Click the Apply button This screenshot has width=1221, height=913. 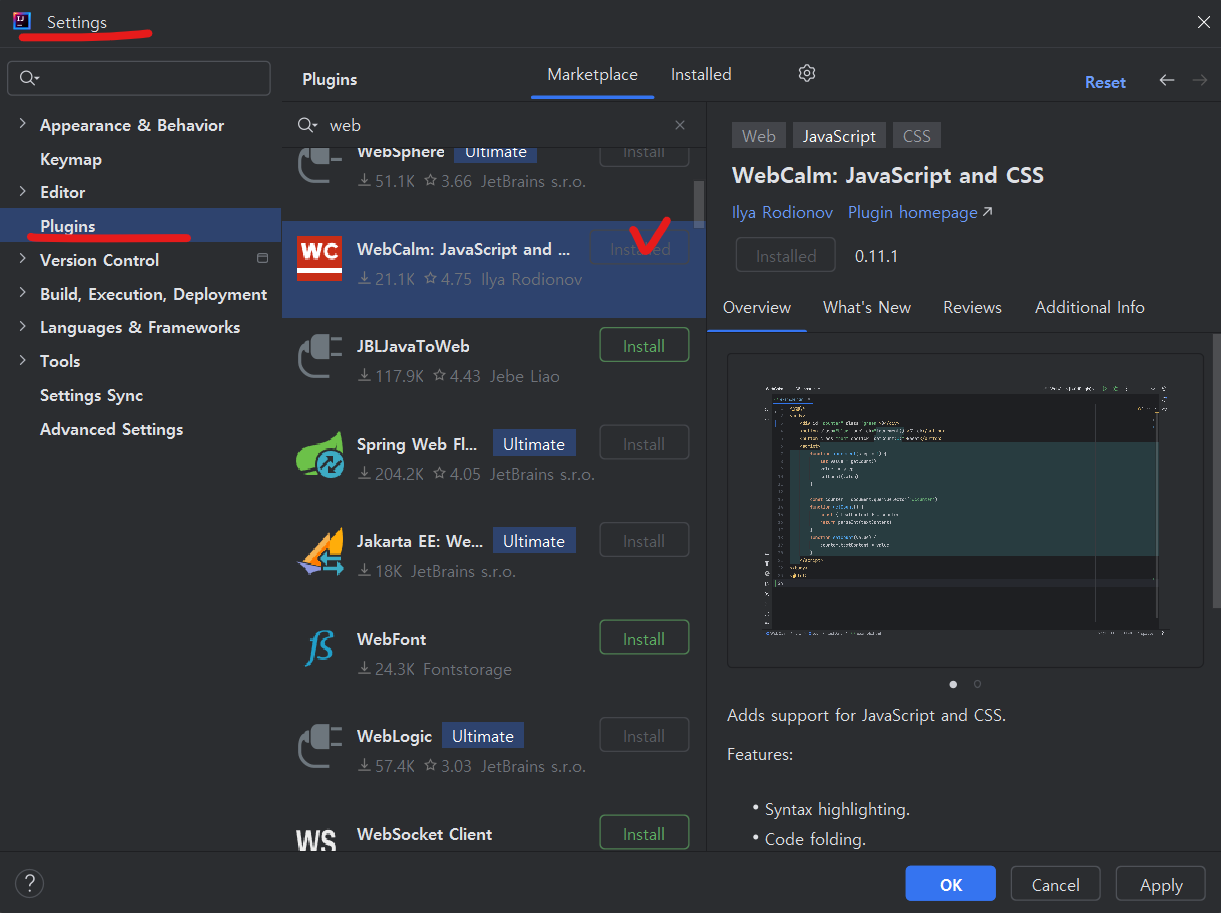click(x=1161, y=884)
